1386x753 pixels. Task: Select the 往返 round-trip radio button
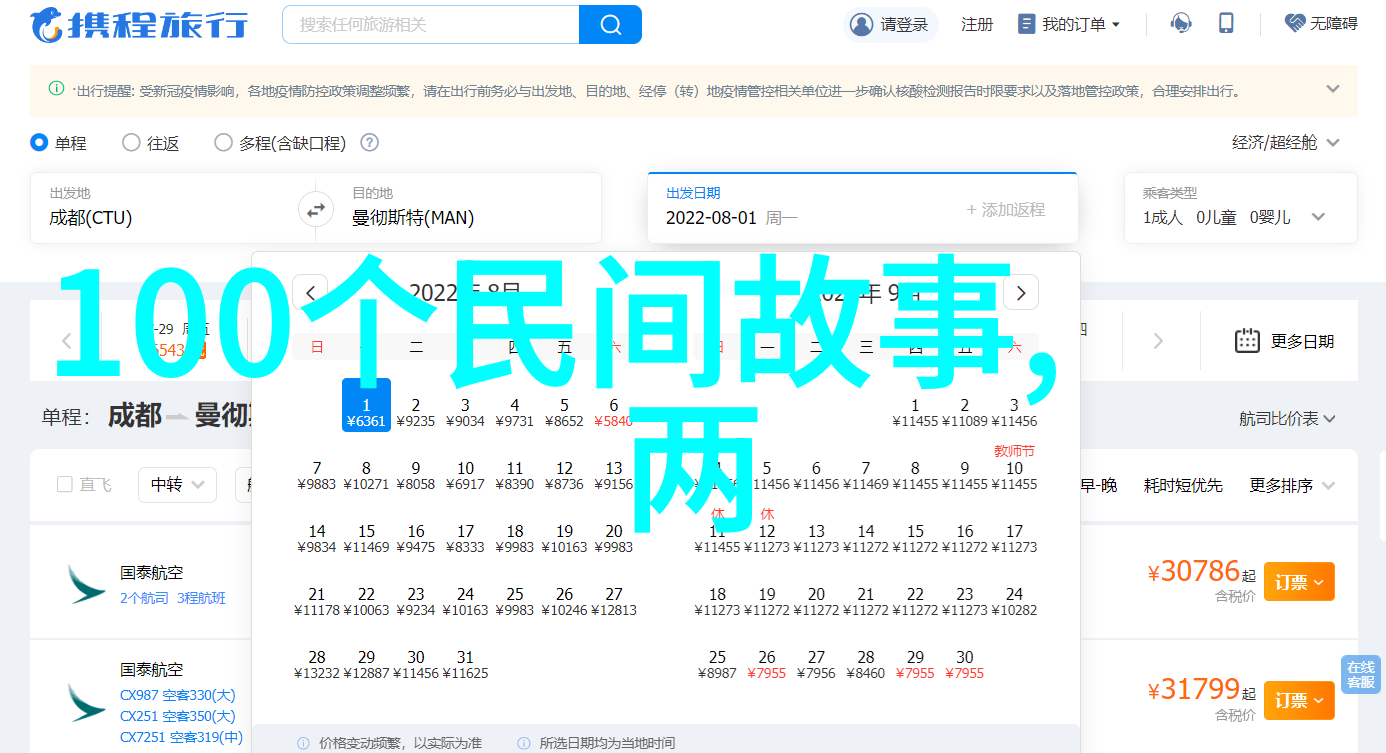point(131,143)
